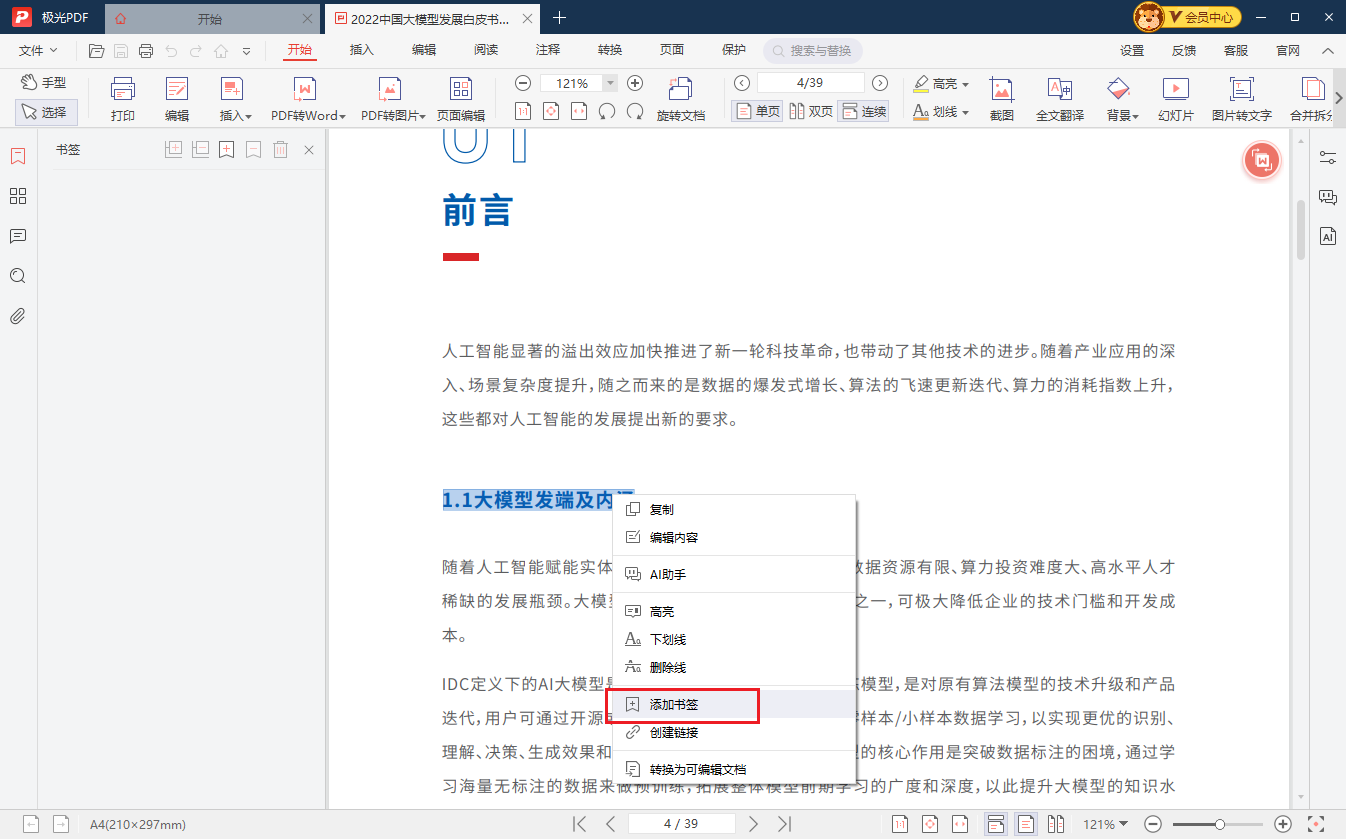Image resolution: width=1346 pixels, height=839 pixels.
Task: Toggle 连续 continuous scrolling
Action: pos(863,111)
